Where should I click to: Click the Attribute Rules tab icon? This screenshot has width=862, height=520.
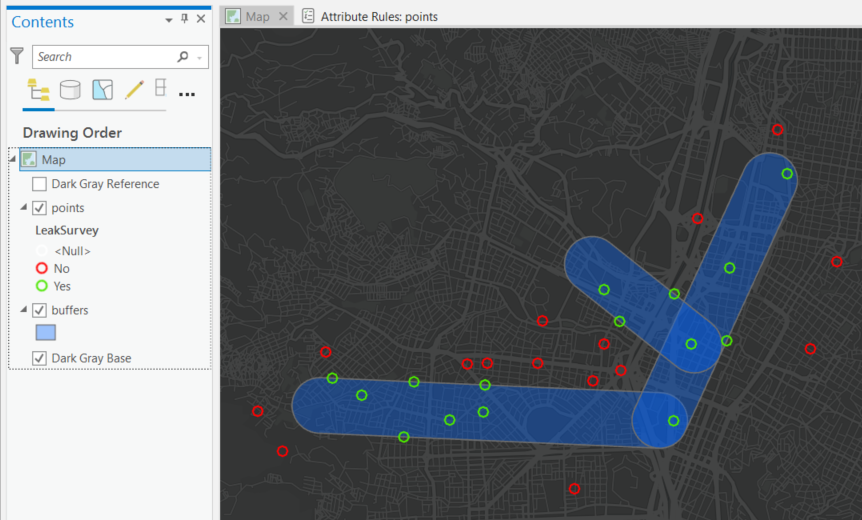[x=308, y=16]
